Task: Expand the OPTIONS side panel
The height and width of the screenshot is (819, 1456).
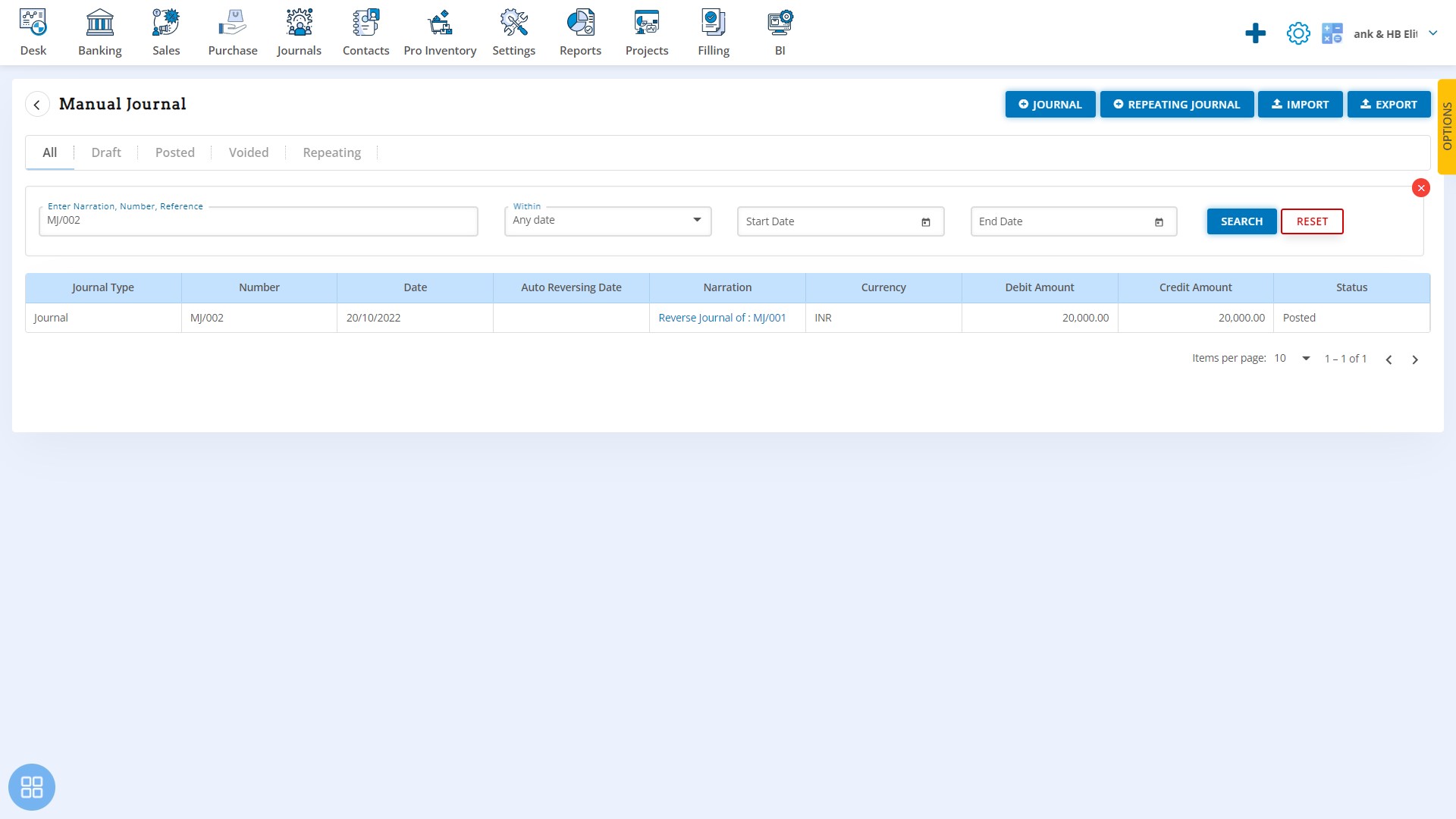Action: click(x=1447, y=127)
